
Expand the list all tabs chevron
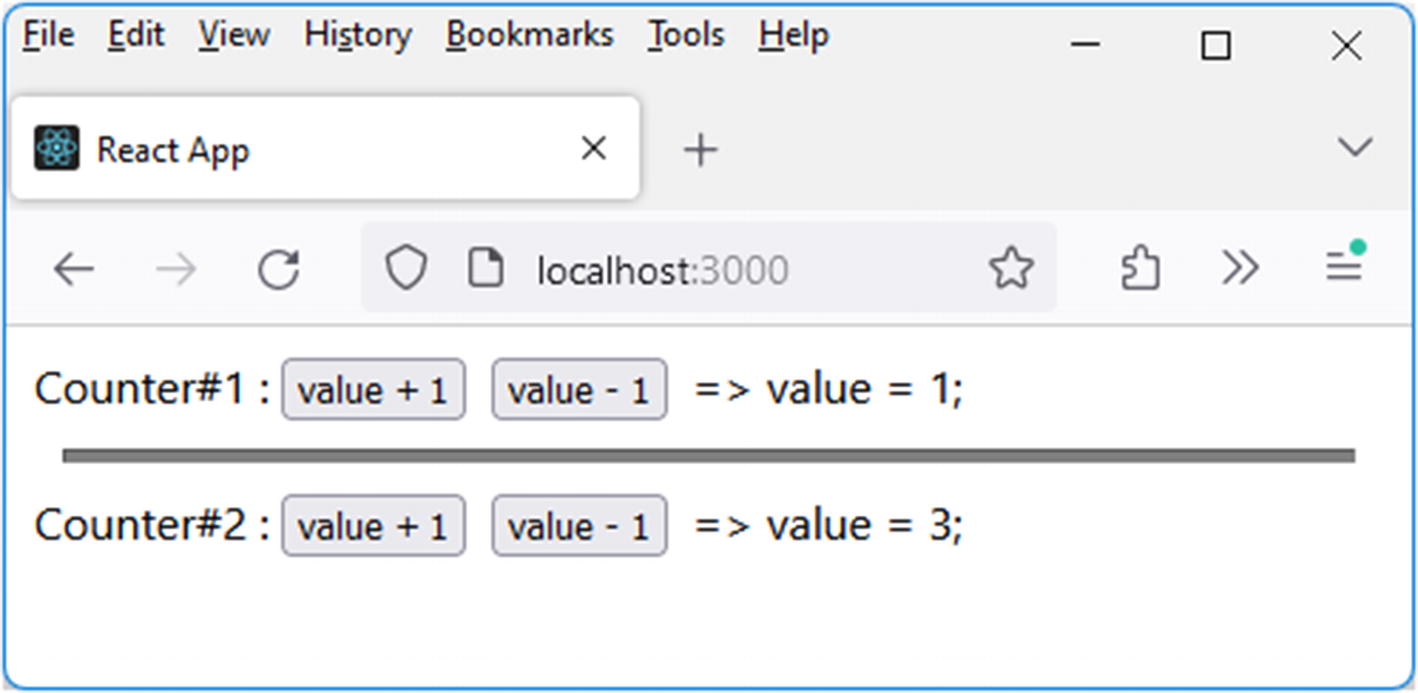[1354, 148]
